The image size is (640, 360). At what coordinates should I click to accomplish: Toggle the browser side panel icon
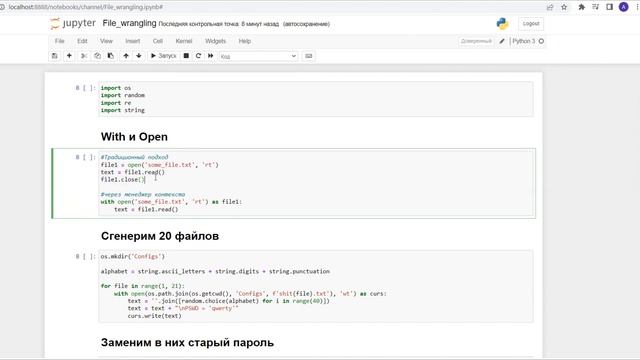(x=609, y=7)
